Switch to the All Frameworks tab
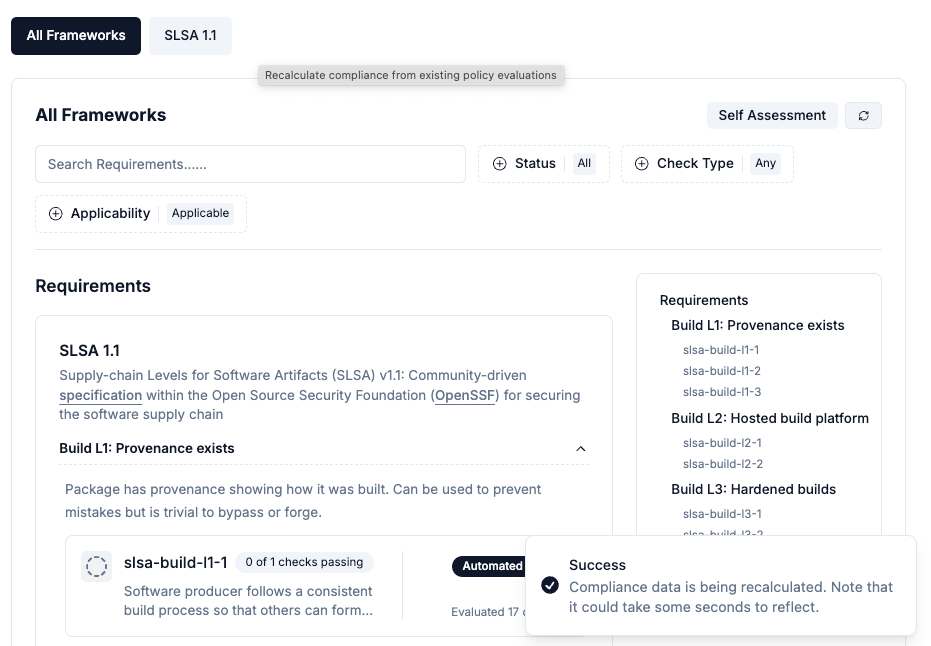The image size is (931, 646). point(76,36)
